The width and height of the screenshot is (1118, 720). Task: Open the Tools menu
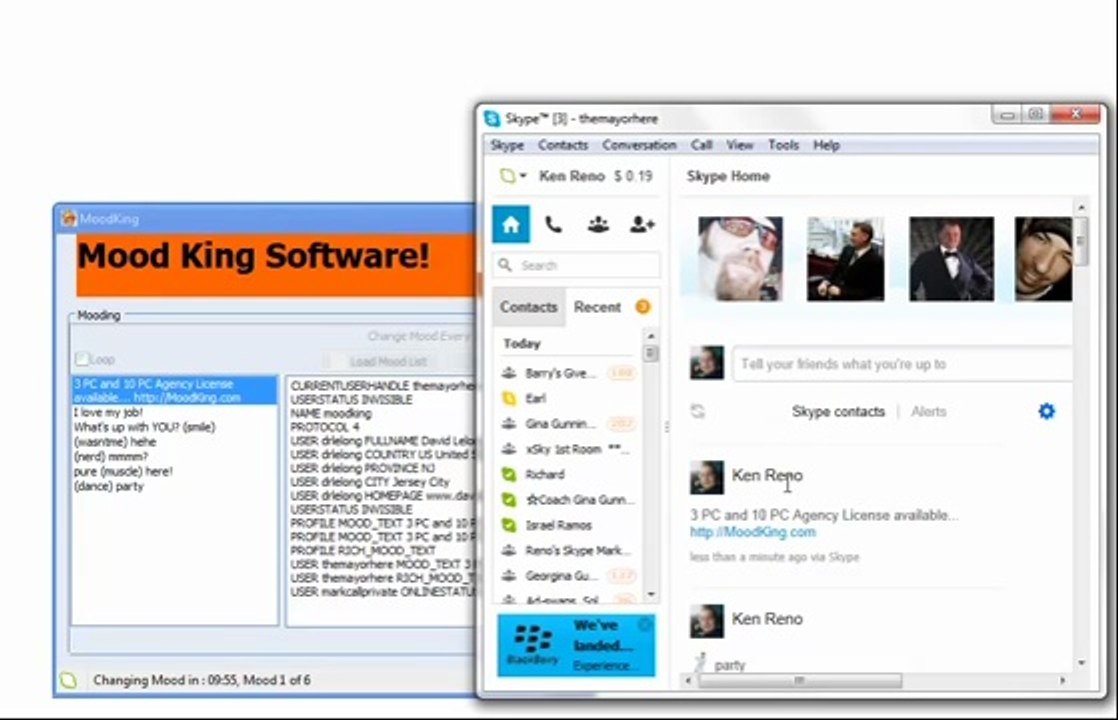tap(783, 145)
